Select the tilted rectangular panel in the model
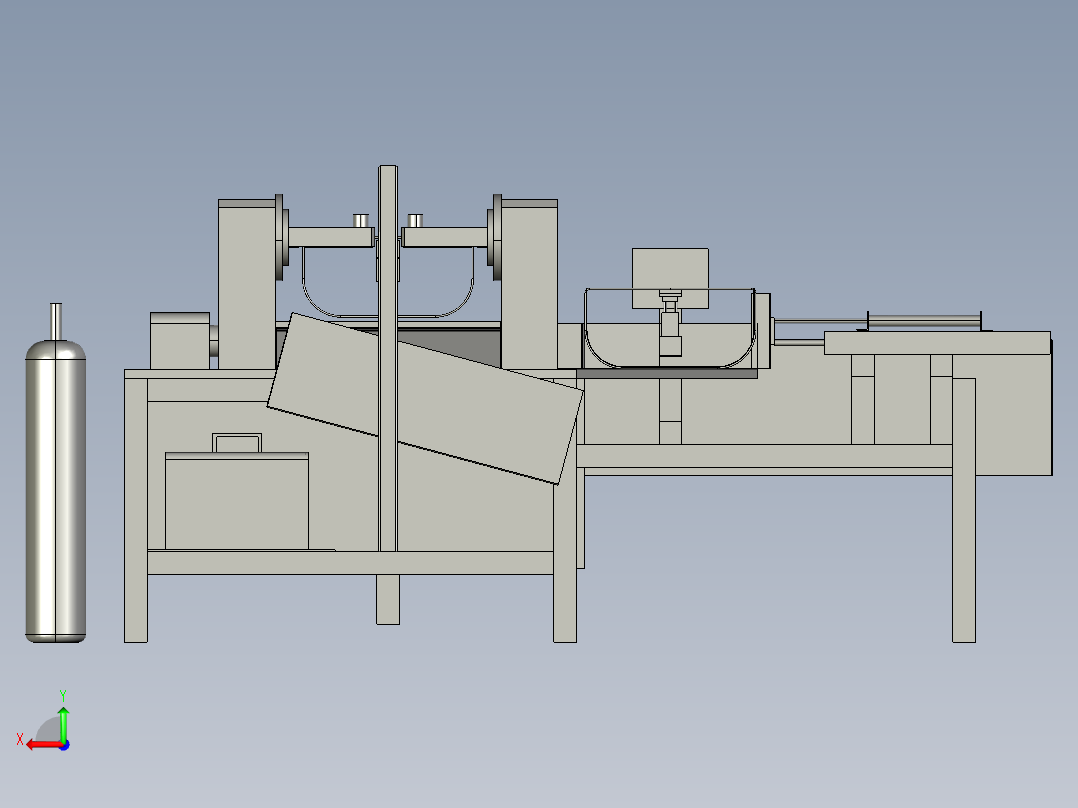This screenshot has height=808, width=1078. point(425,399)
